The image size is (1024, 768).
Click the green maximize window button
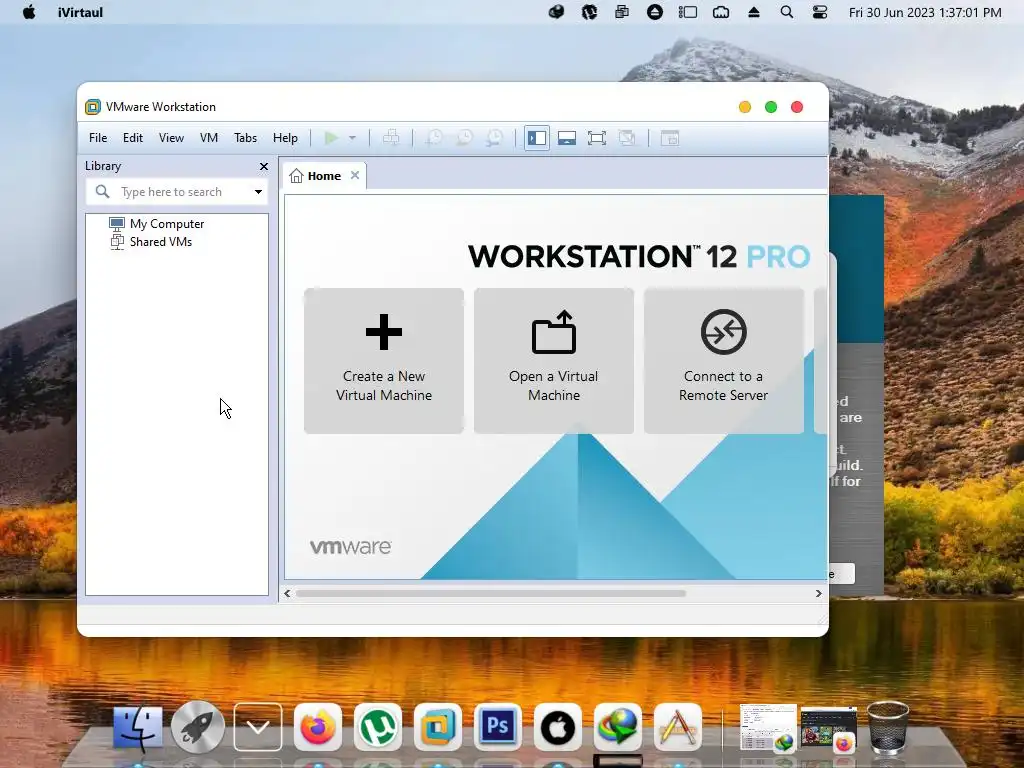click(771, 107)
